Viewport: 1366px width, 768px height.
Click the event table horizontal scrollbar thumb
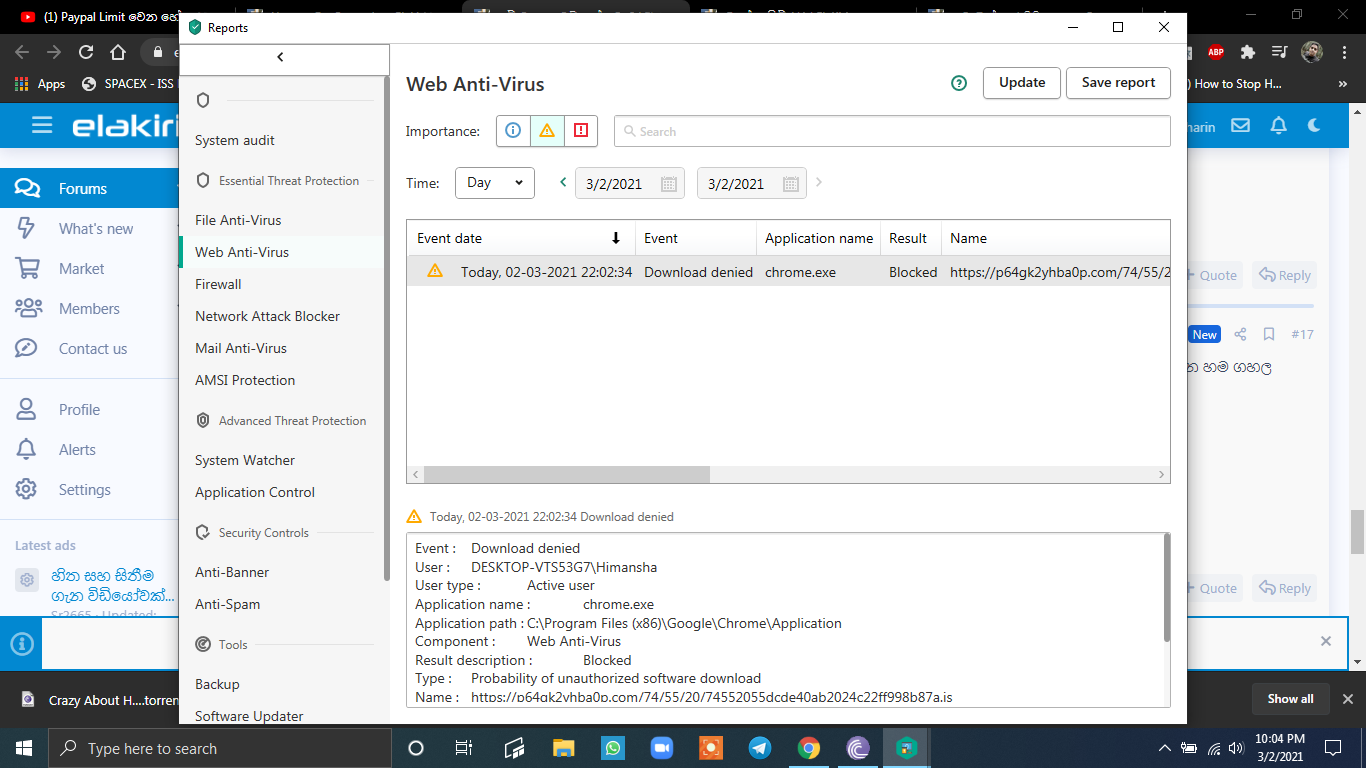[x=567, y=475]
